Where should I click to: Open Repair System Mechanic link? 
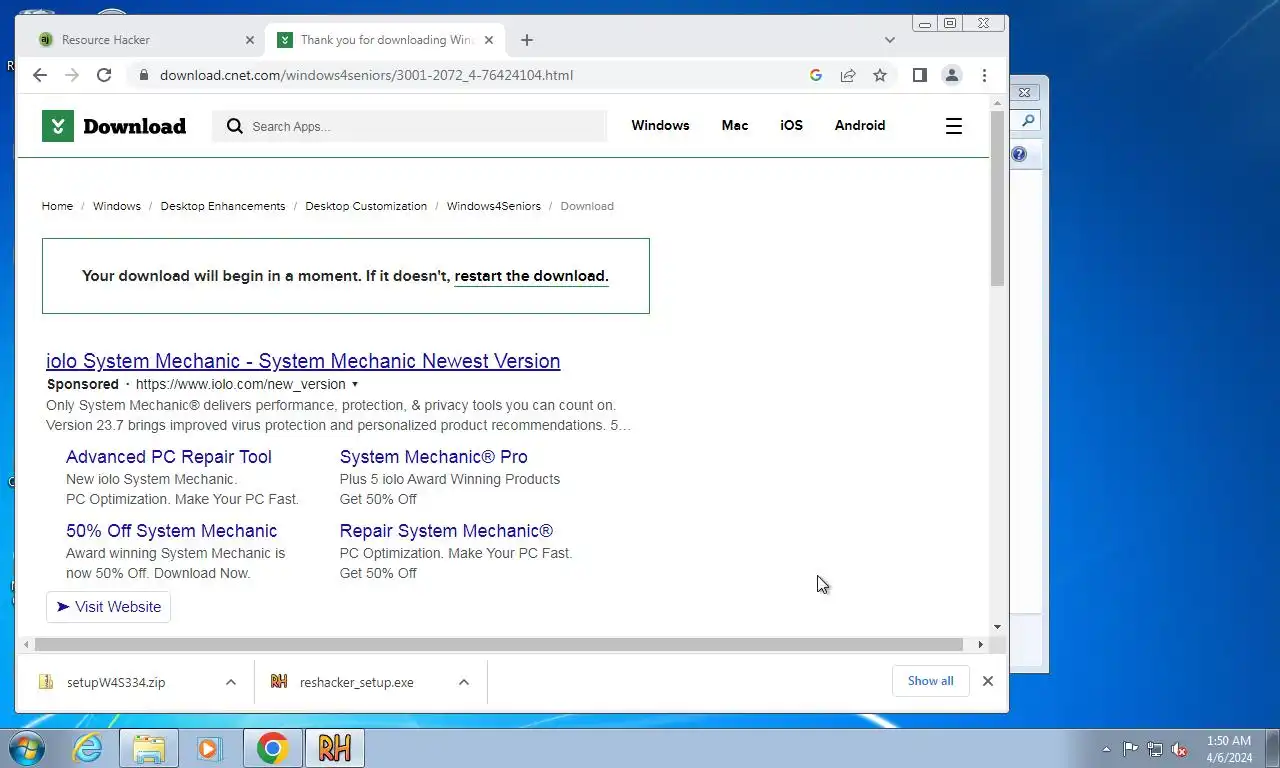[x=446, y=531]
